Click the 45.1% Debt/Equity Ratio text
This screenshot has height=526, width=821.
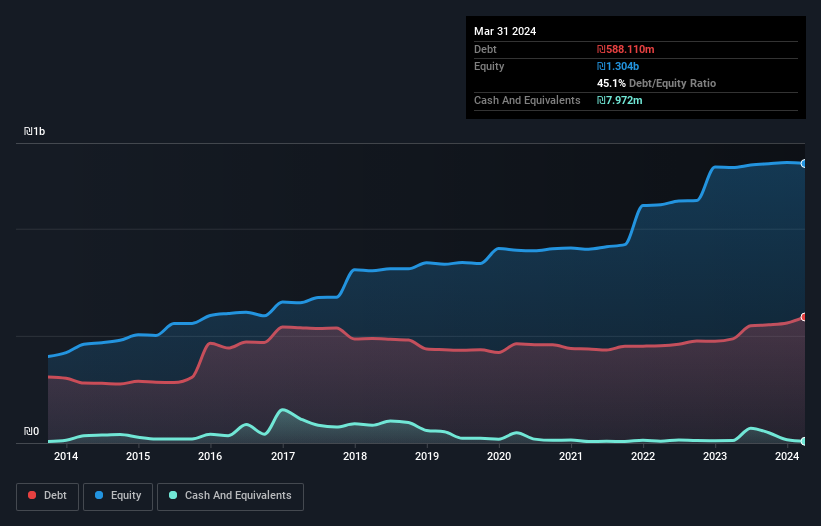[x=656, y=83]
